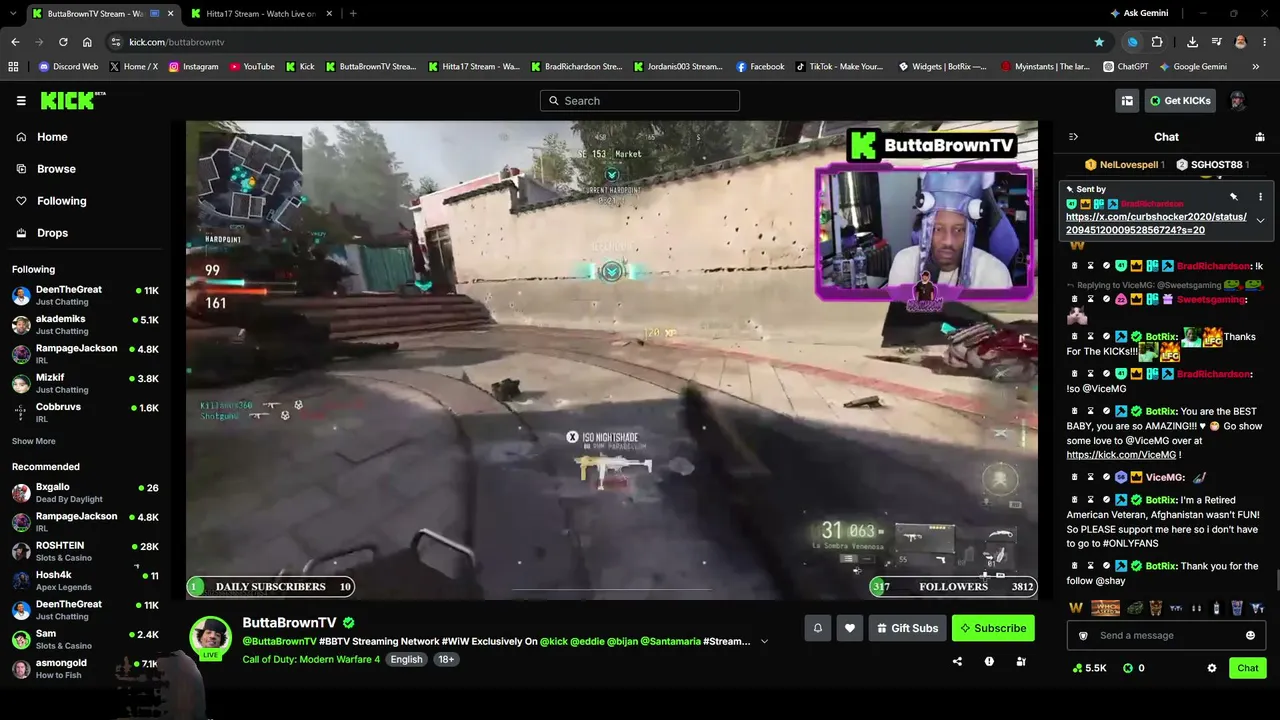Toggle the Kick sidebar hamburger menu
1280x720 pixels.
[x=21, y=101]
